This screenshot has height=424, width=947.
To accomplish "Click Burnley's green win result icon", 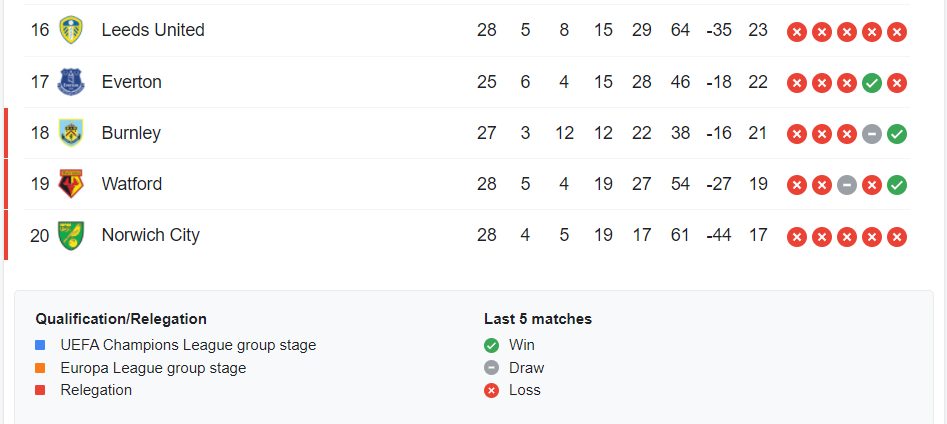I will 897,134.
